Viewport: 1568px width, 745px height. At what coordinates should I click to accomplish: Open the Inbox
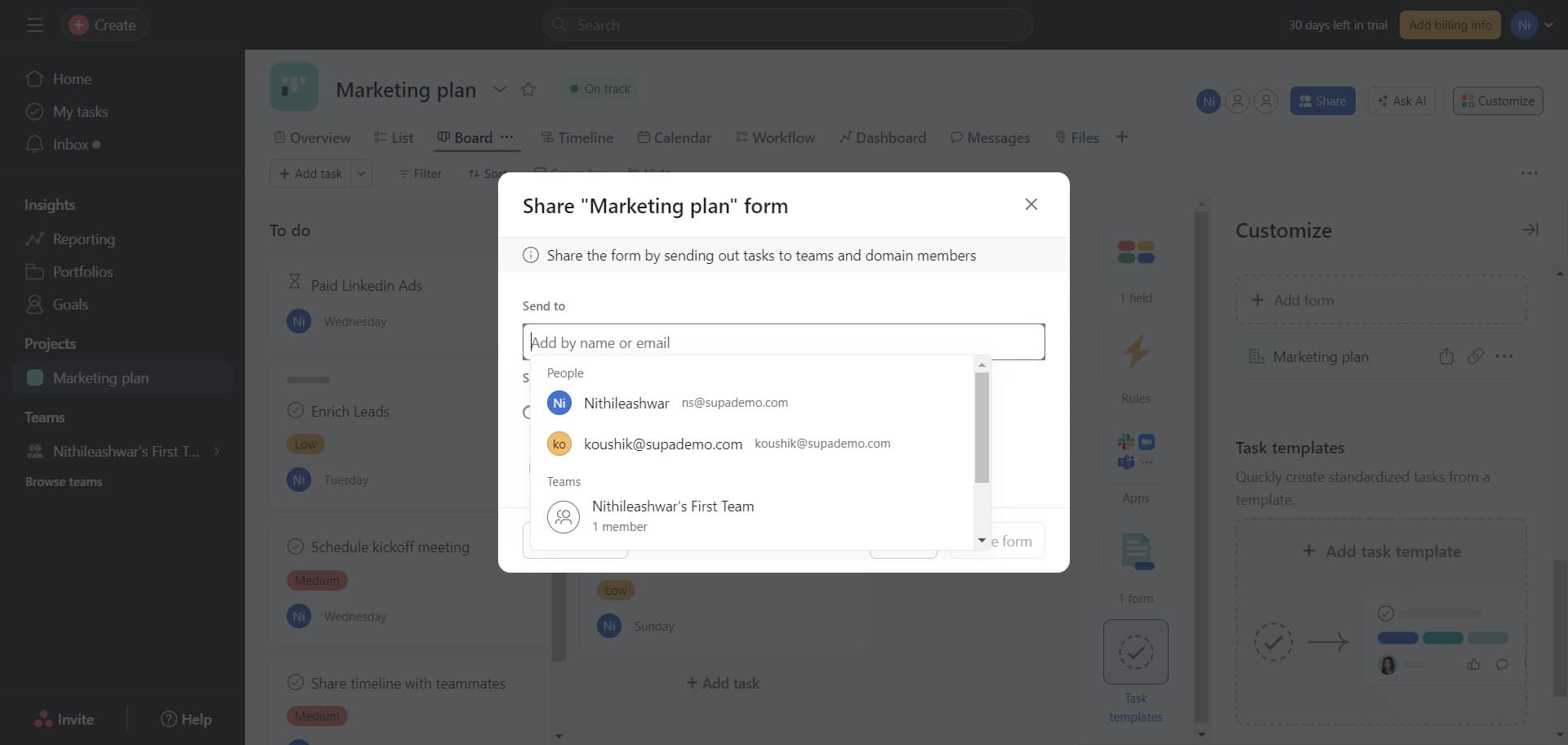[69, 144]
